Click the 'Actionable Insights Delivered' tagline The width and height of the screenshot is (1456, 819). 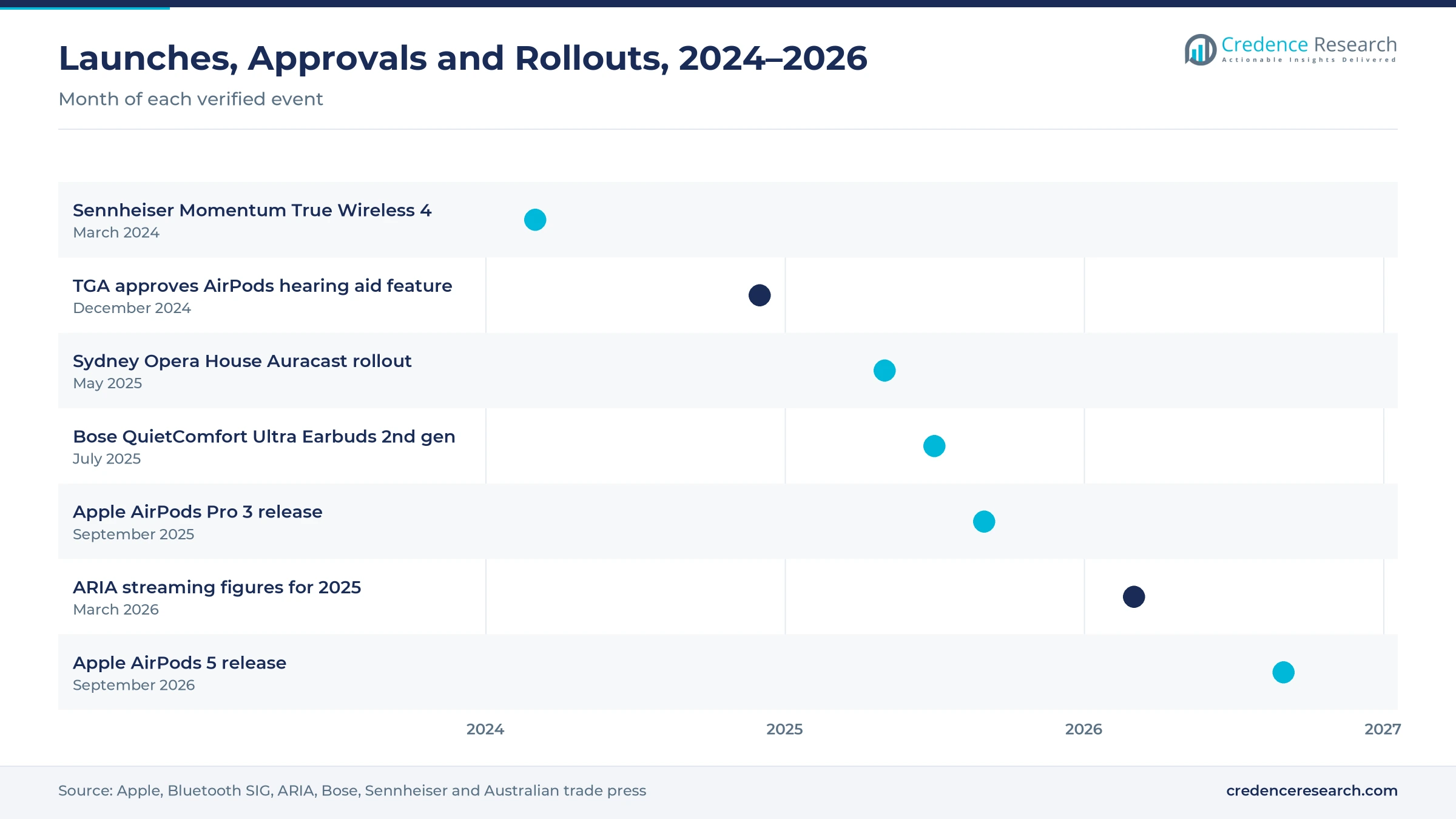1309,60
